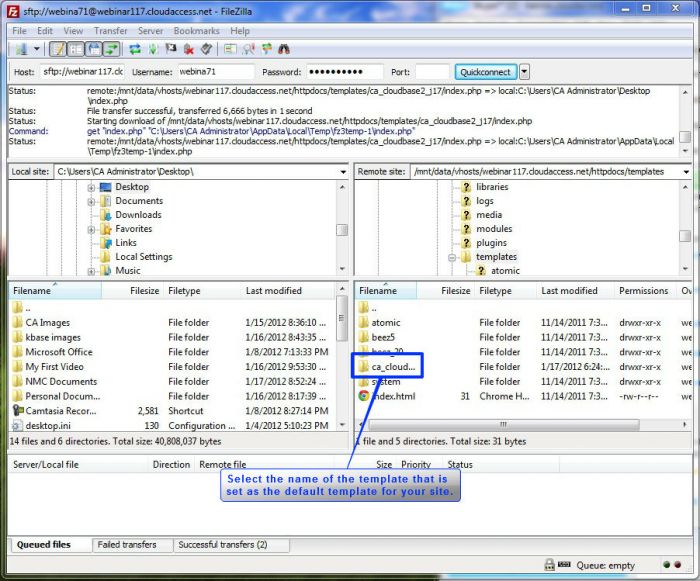Image resolution: width=700 pixels, height=581 pixels.
Task: Expand the Desktop tree node
Action: (91, 188)
